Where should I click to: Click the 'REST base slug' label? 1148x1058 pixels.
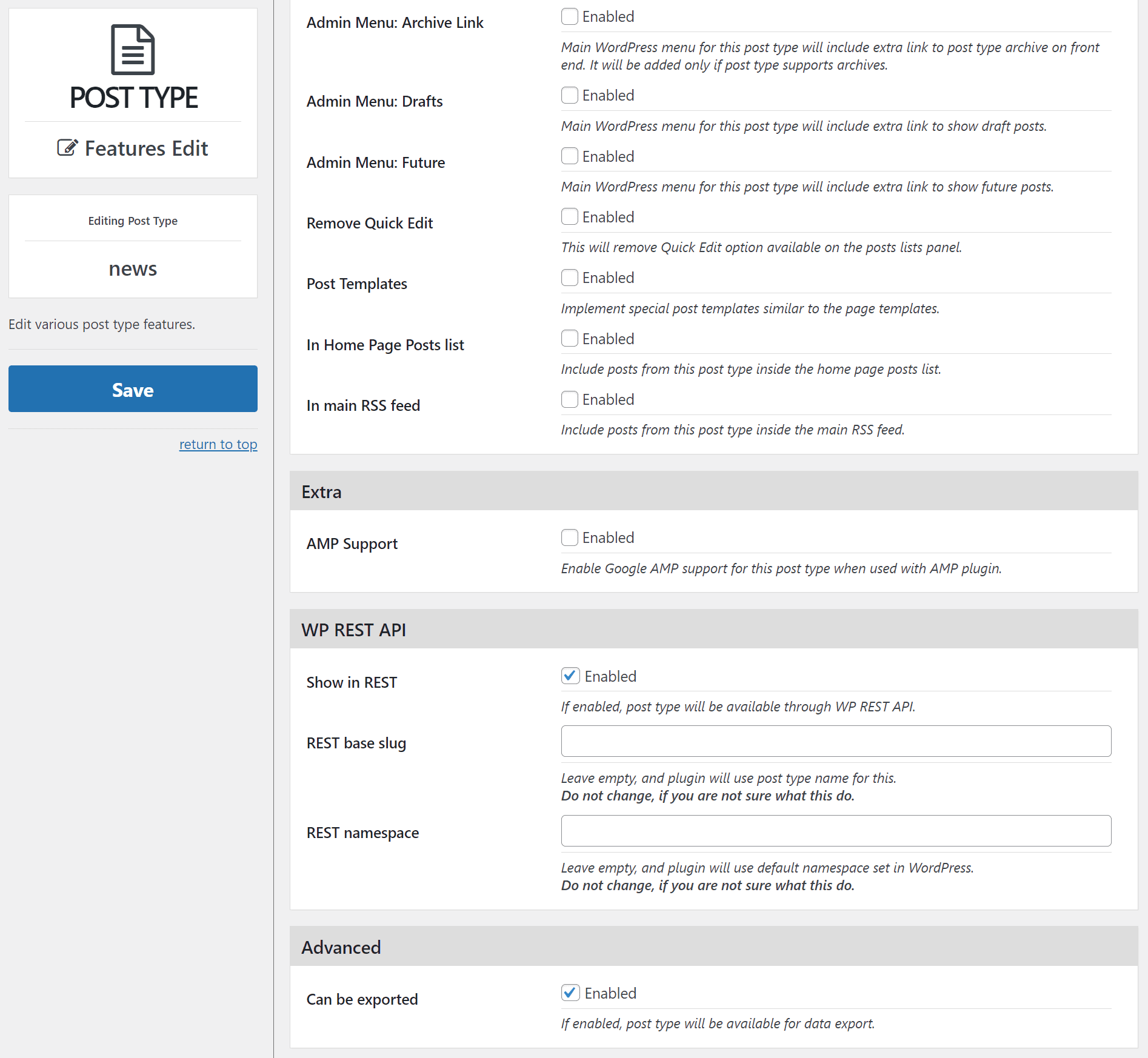click(x=356, y=744)
